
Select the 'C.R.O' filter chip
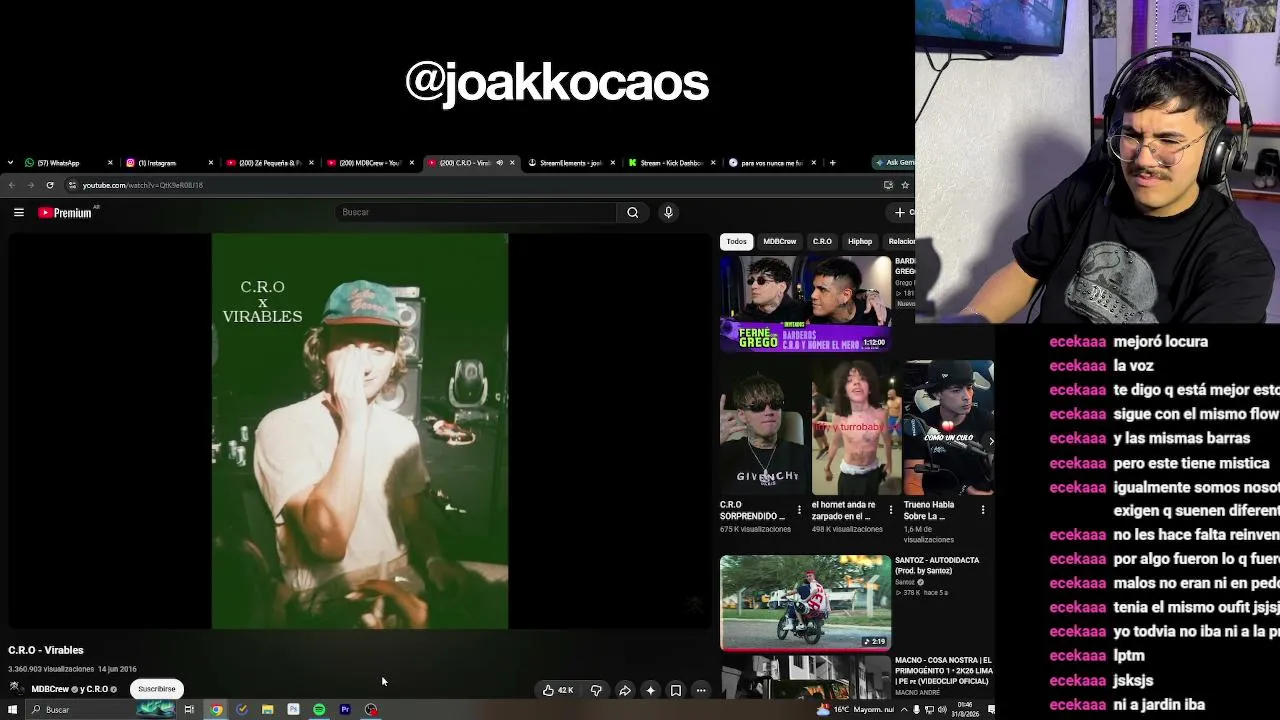(822, 241)
